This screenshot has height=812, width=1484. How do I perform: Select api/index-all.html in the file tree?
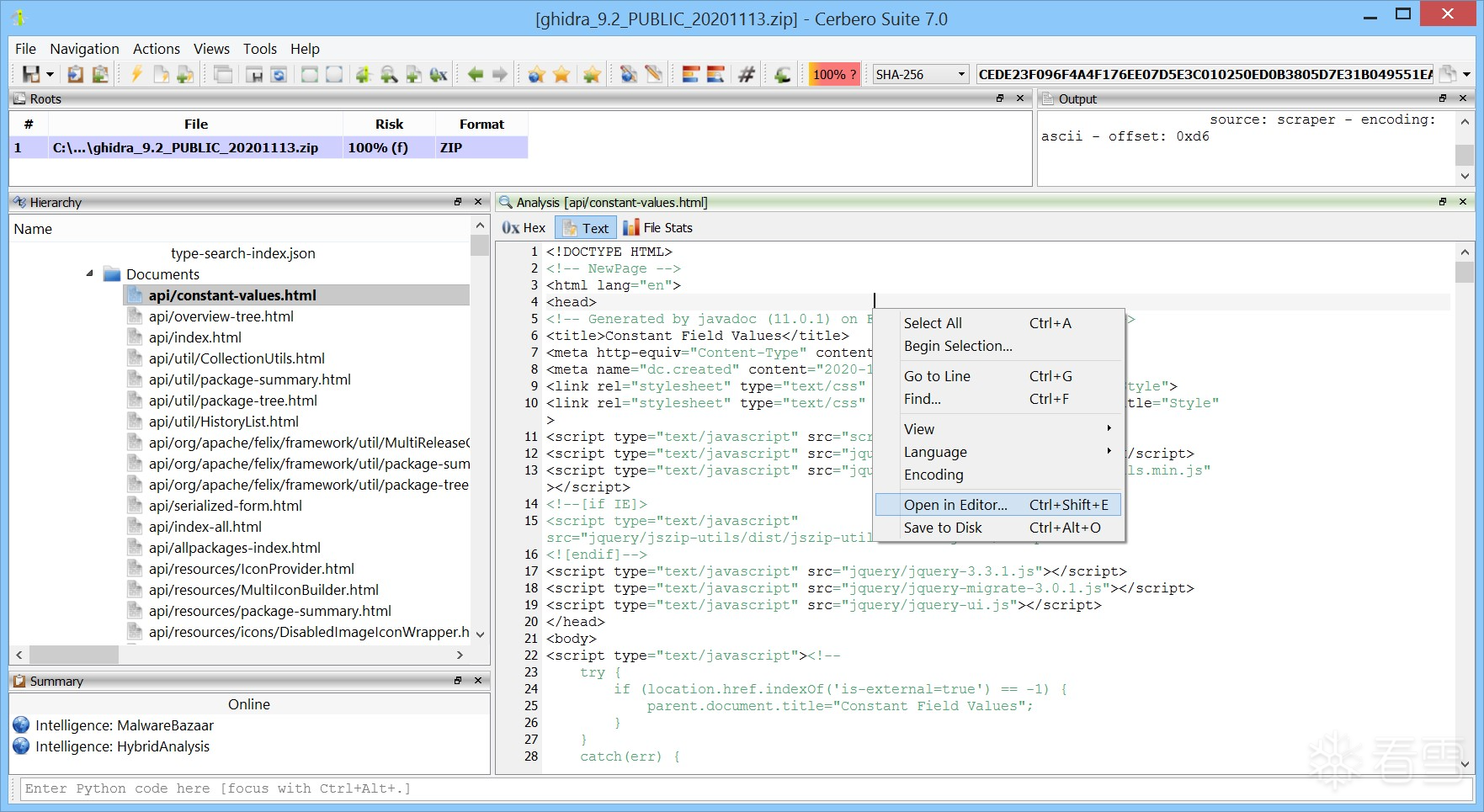(x=205, y=527)
